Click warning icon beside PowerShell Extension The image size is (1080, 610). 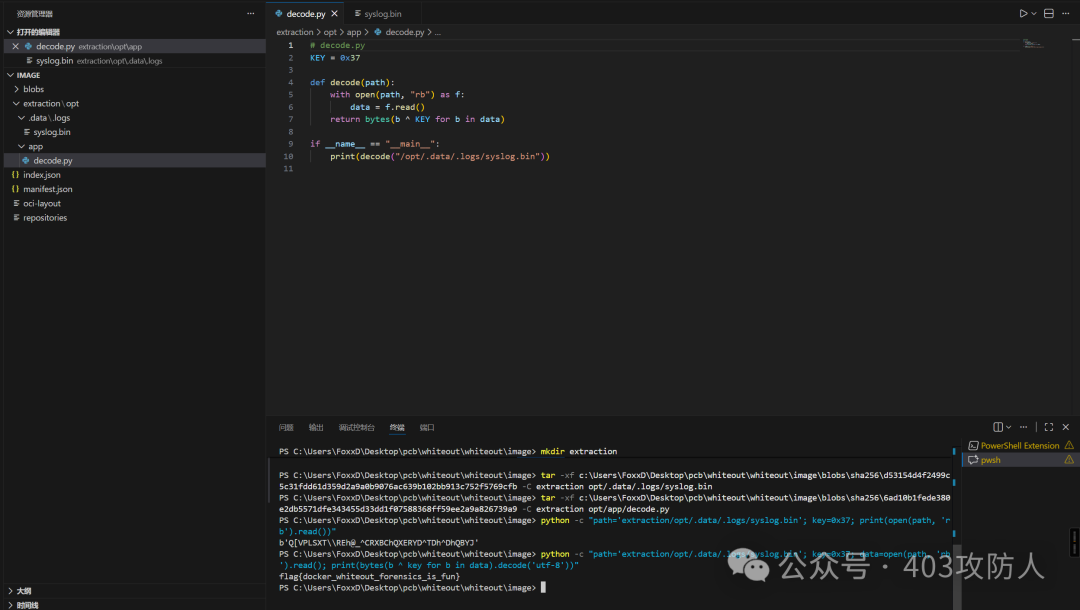click(x=1069, y=446)
